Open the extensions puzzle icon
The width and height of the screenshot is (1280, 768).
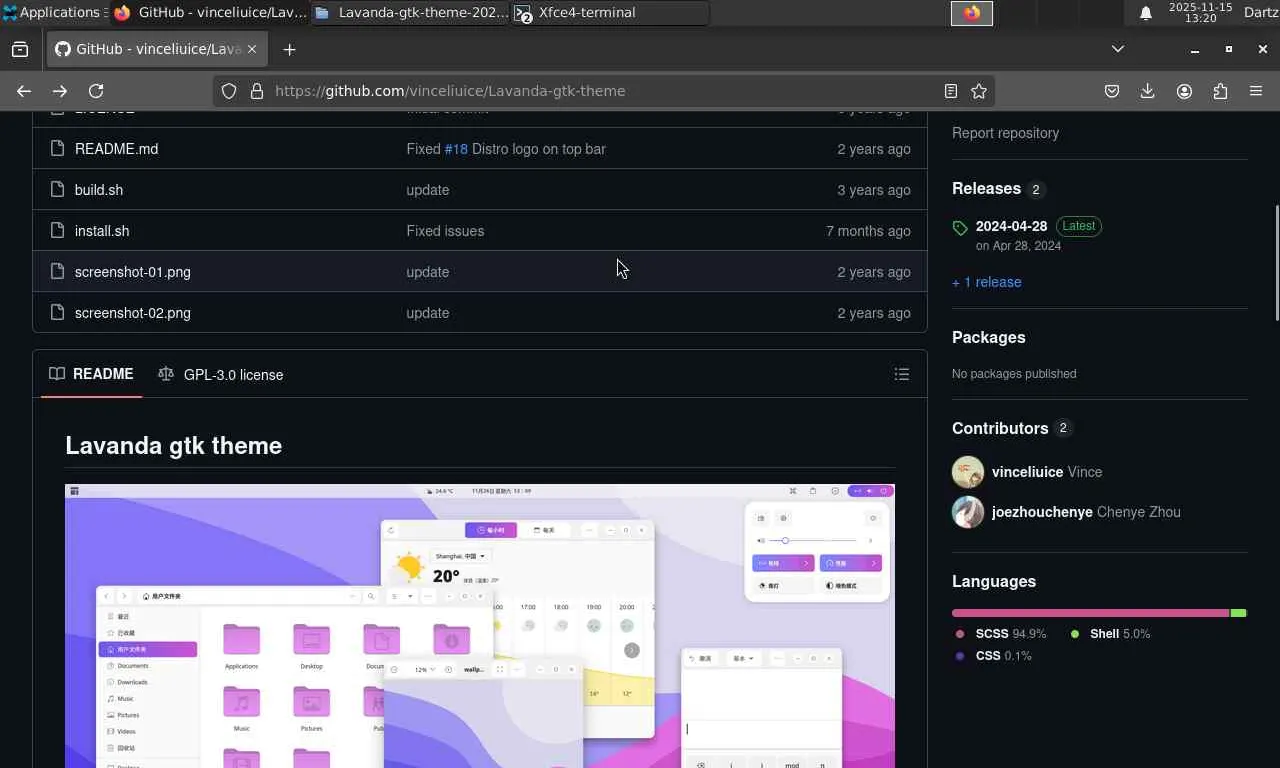click(1220, 91)
